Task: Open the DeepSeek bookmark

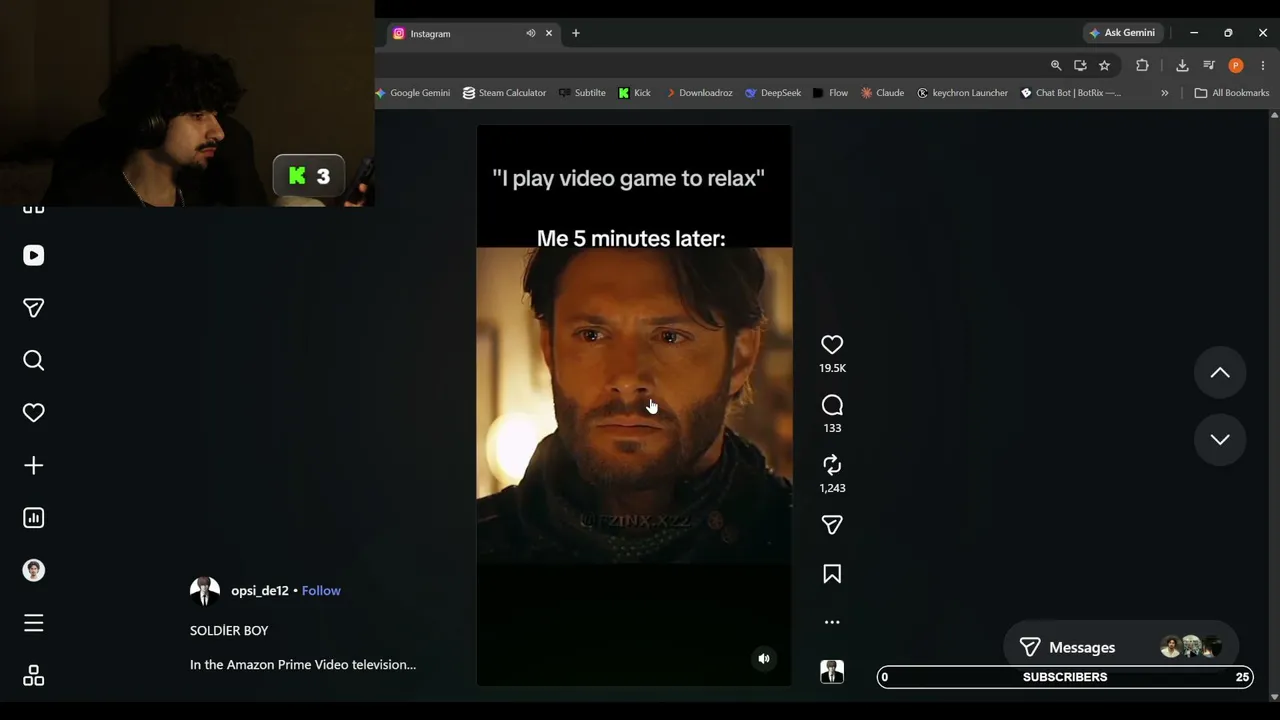Action: coord(773,93)
